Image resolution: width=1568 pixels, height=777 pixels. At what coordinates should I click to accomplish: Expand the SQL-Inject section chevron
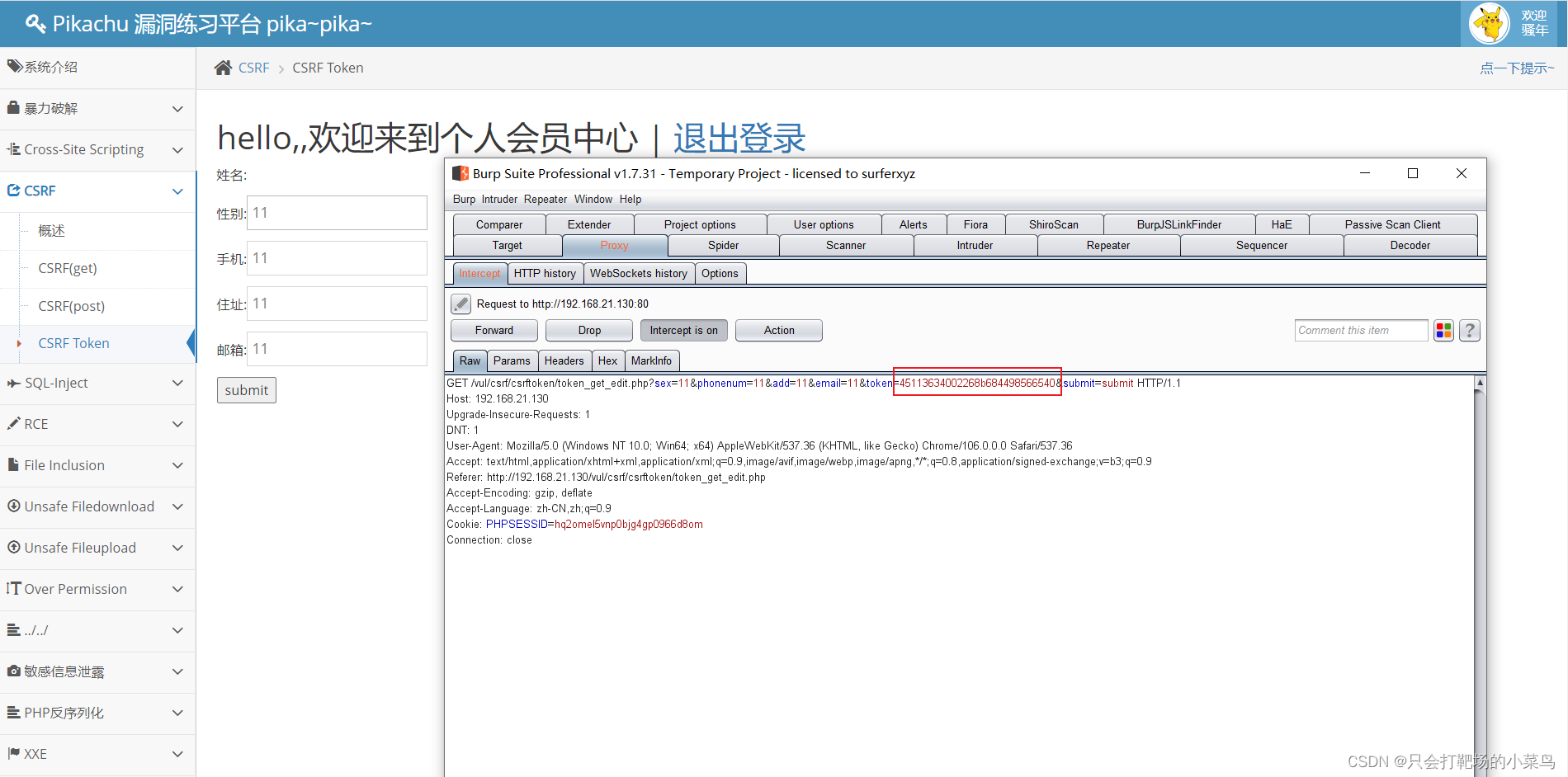(177, 384)
